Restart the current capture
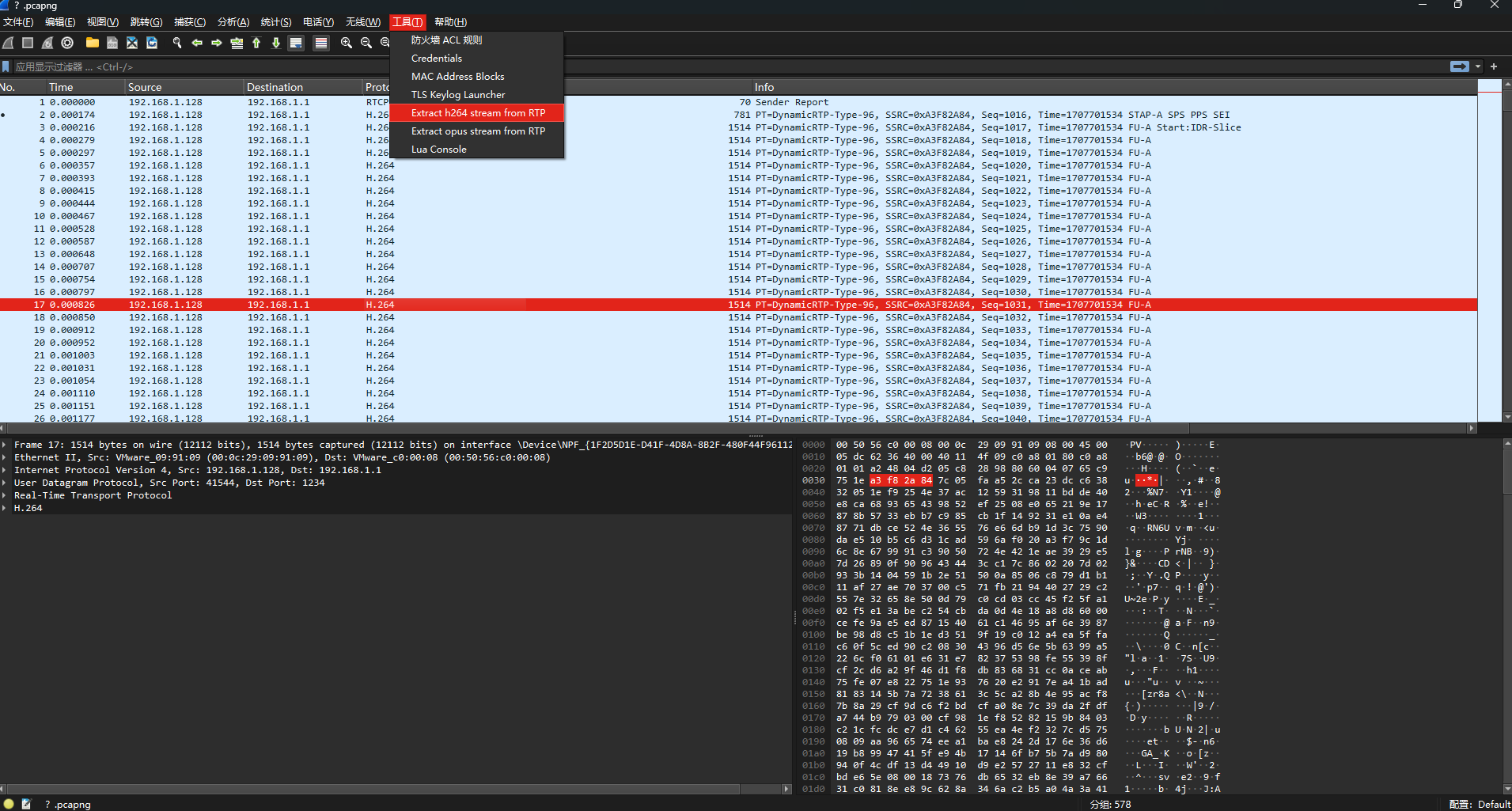The width and height of the screenshot is (1512, 811). click(47, 43)
